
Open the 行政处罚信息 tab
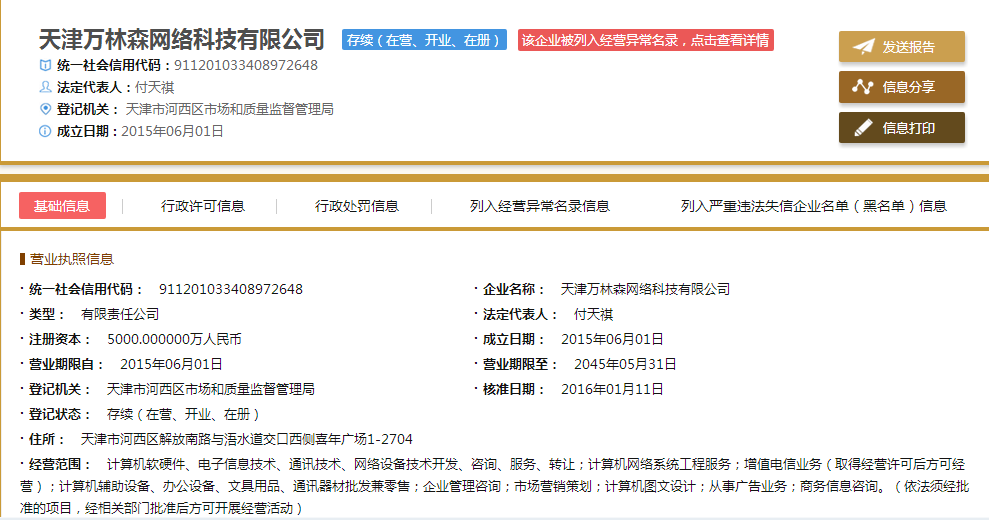pos(357,206)
